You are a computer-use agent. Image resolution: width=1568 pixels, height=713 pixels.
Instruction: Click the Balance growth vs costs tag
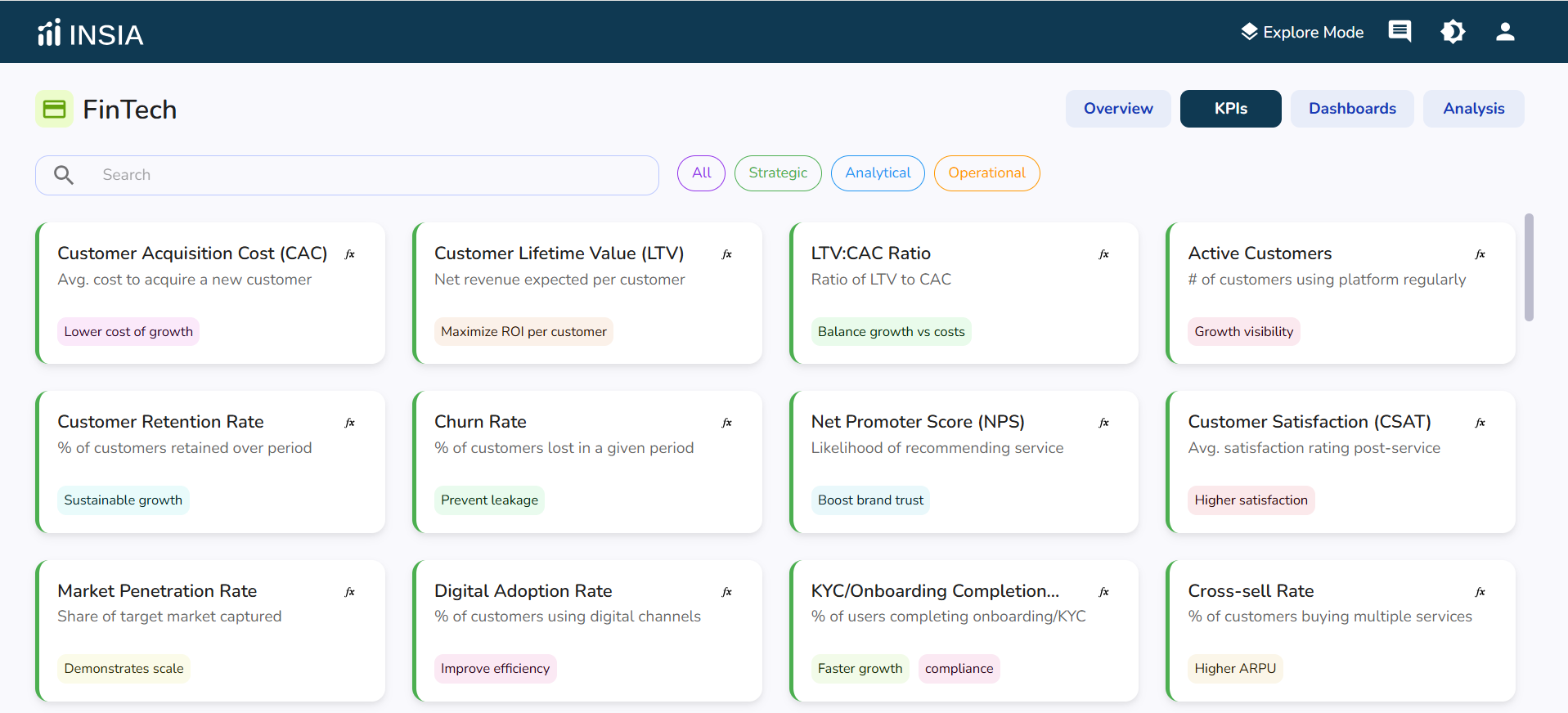point(891,331)
